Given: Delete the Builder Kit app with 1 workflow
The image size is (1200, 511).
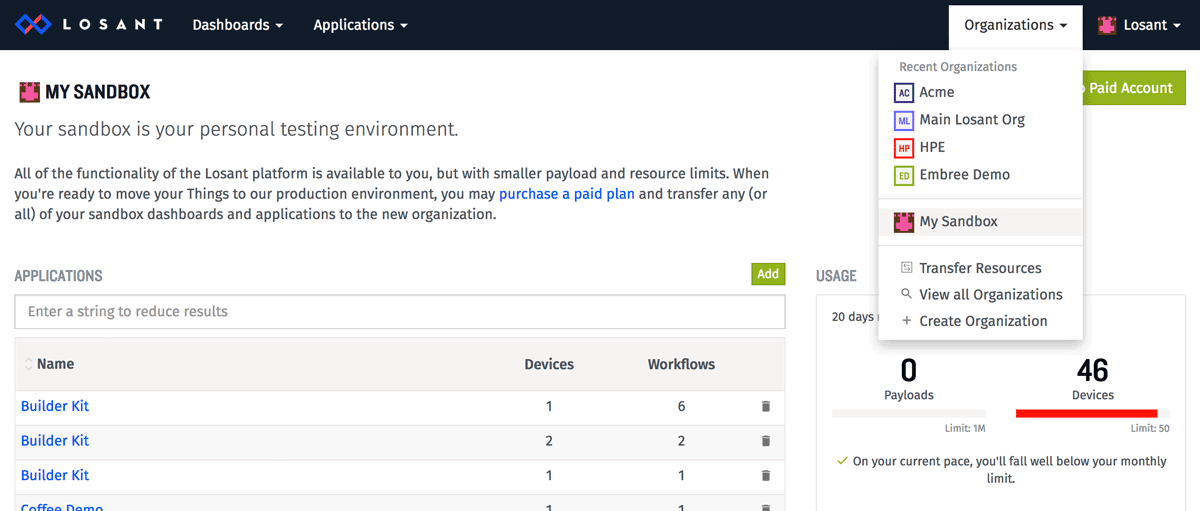Looking at the screenshot, I should (766, 475).
